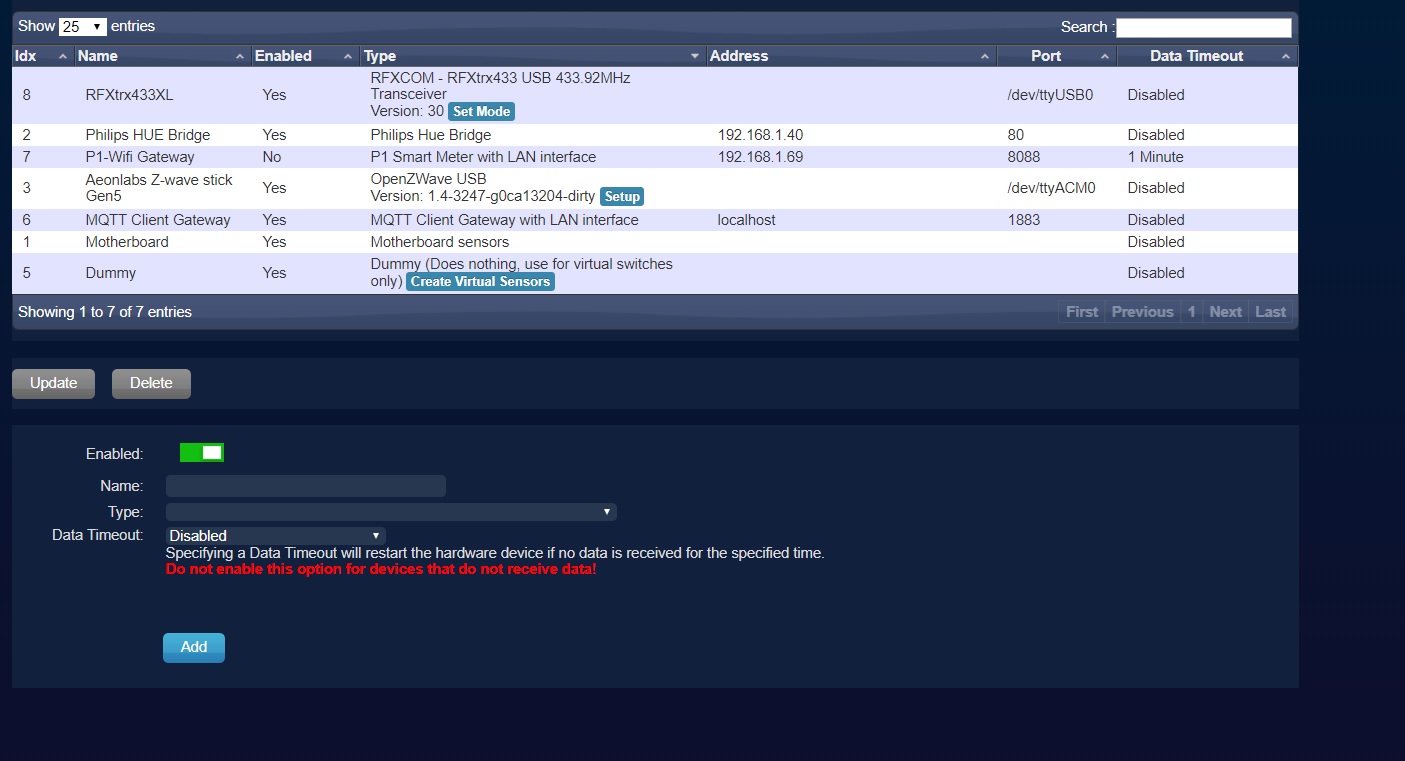
Task: Click the Motherboard sensors type cell
Action: tap(440, 242)
